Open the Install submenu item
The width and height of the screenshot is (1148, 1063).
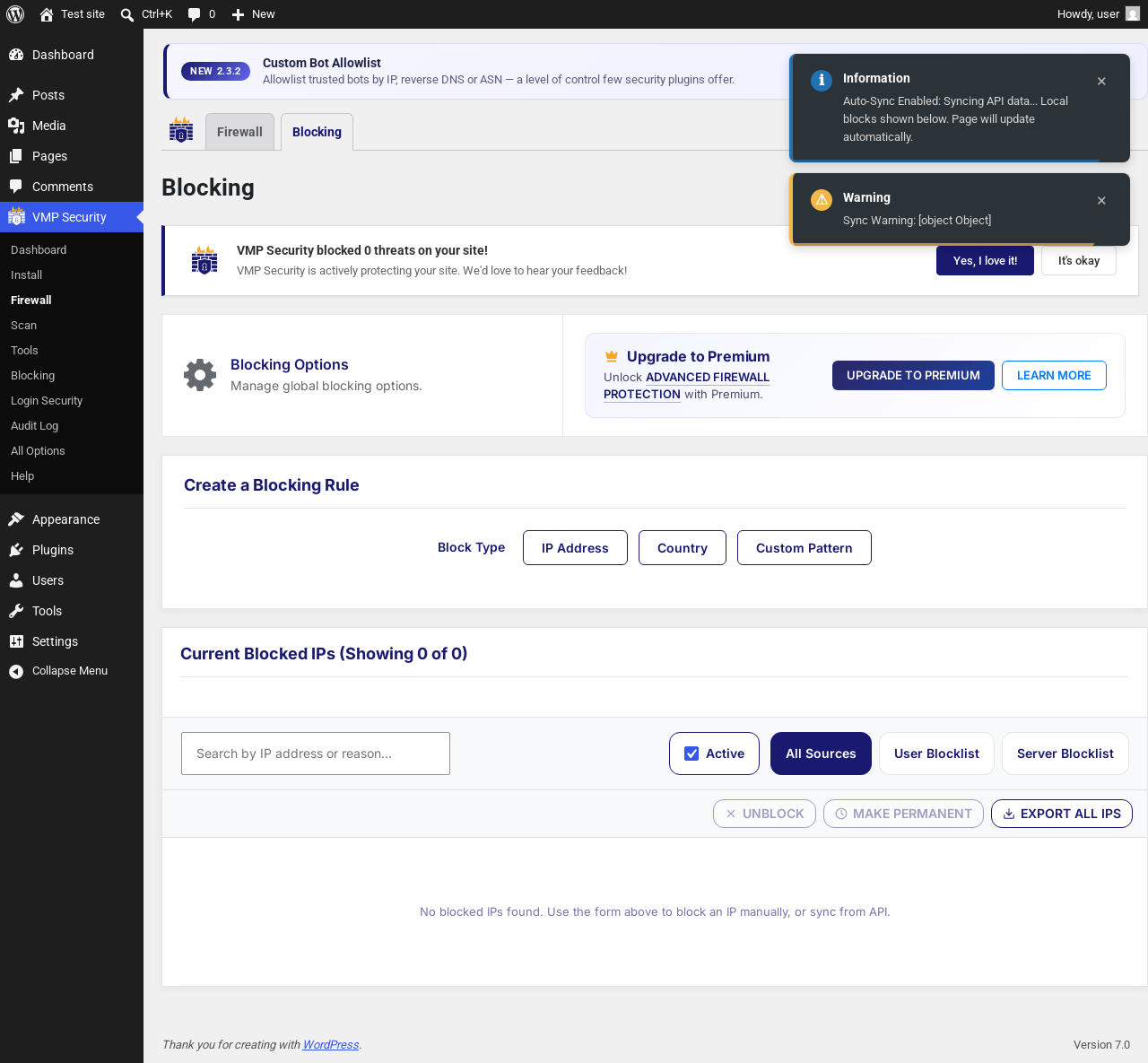(x=27, y=275)
